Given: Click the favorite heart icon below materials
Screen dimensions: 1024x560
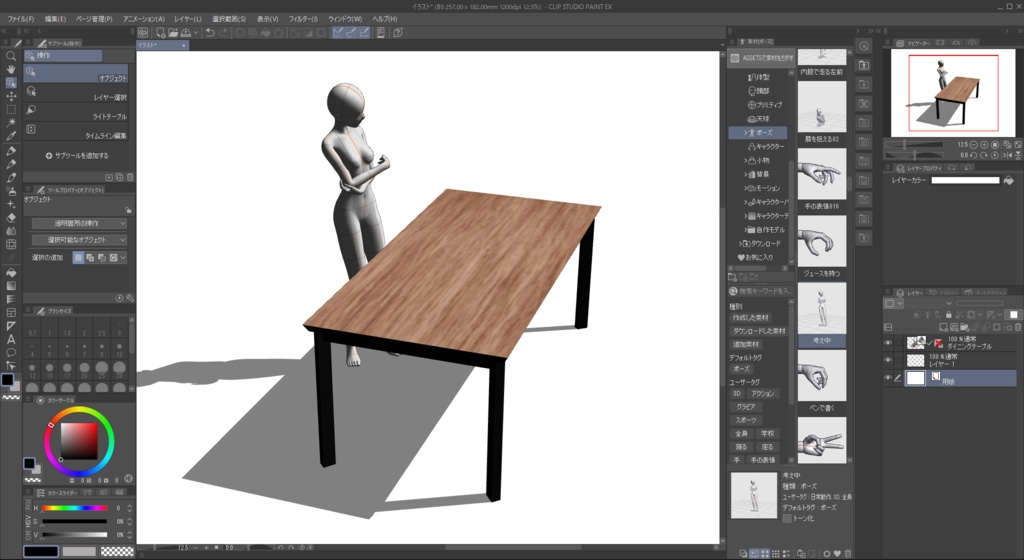Looking at the screenshot, I should click(x=837, y=553).
